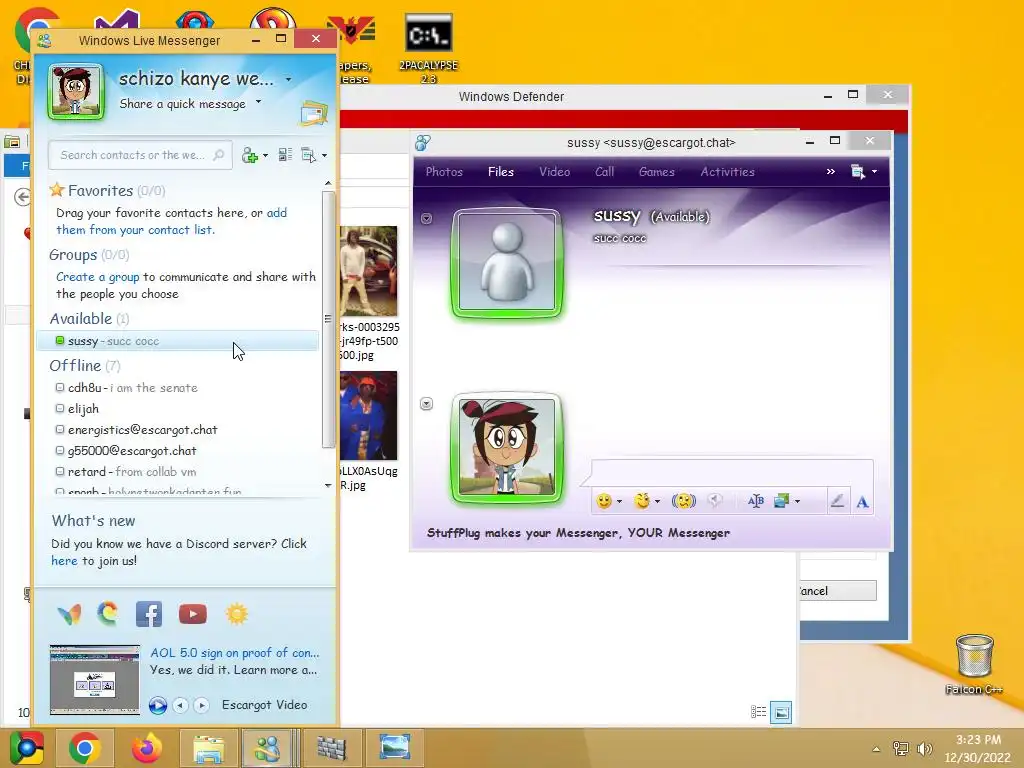
Task: Go to the next Escargot Video item
Action: 201,705
